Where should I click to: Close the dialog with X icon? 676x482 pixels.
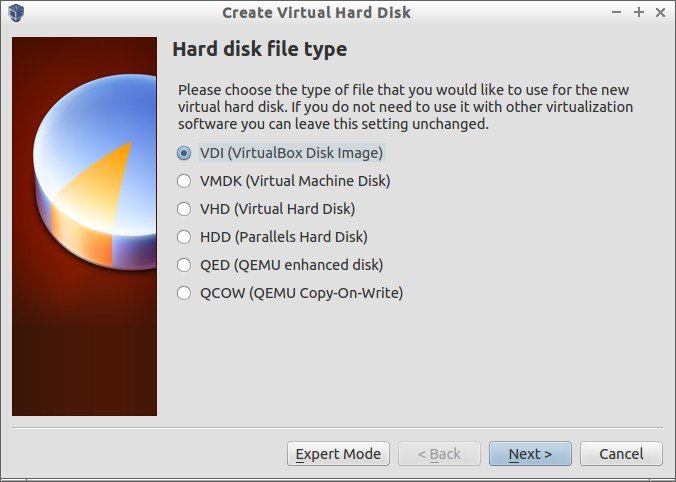pos(660,13)
